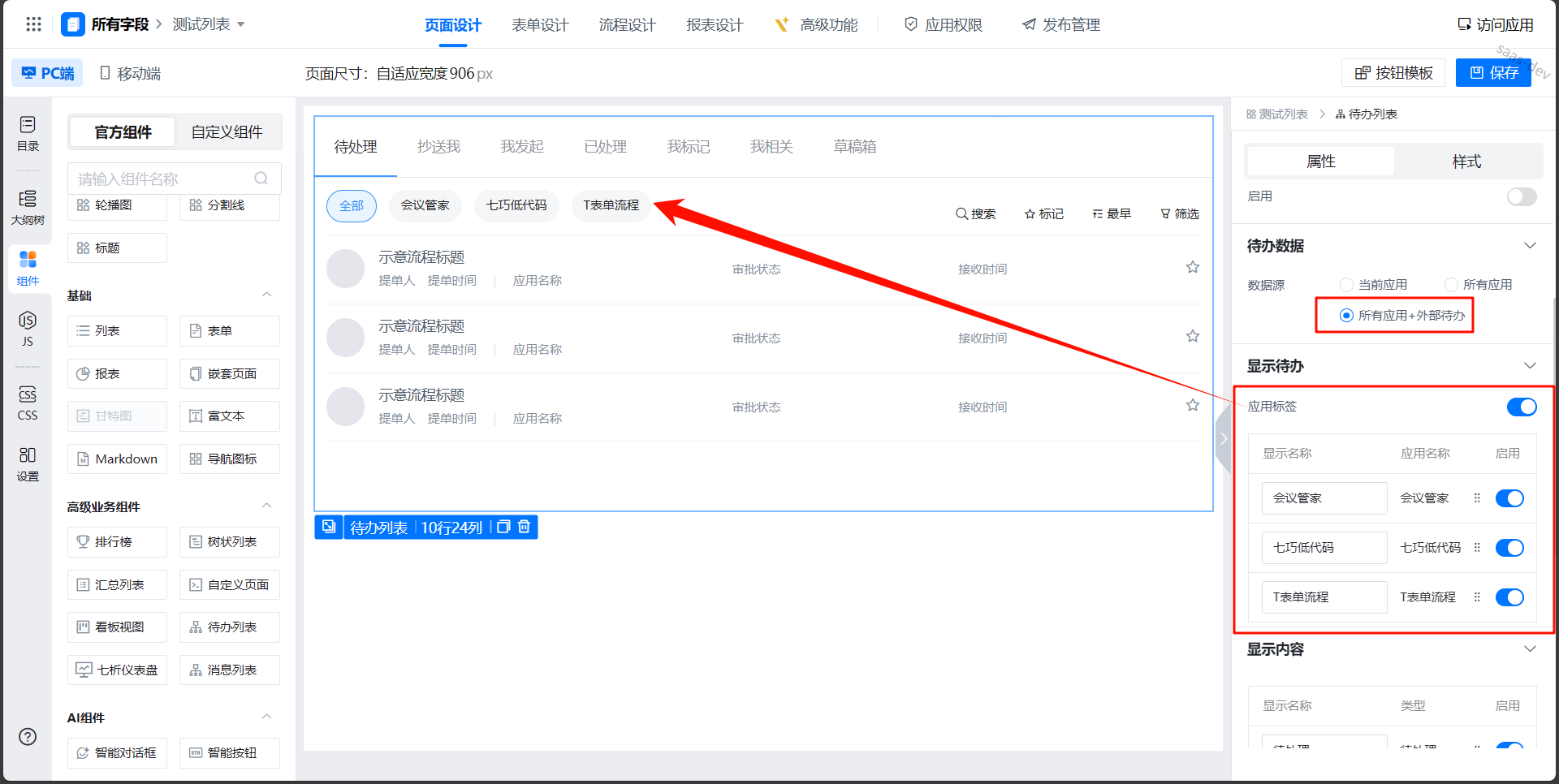The image size is (1559, 784).
Task: Select the 当前应用 data source radio
Action: [1346, 285]
